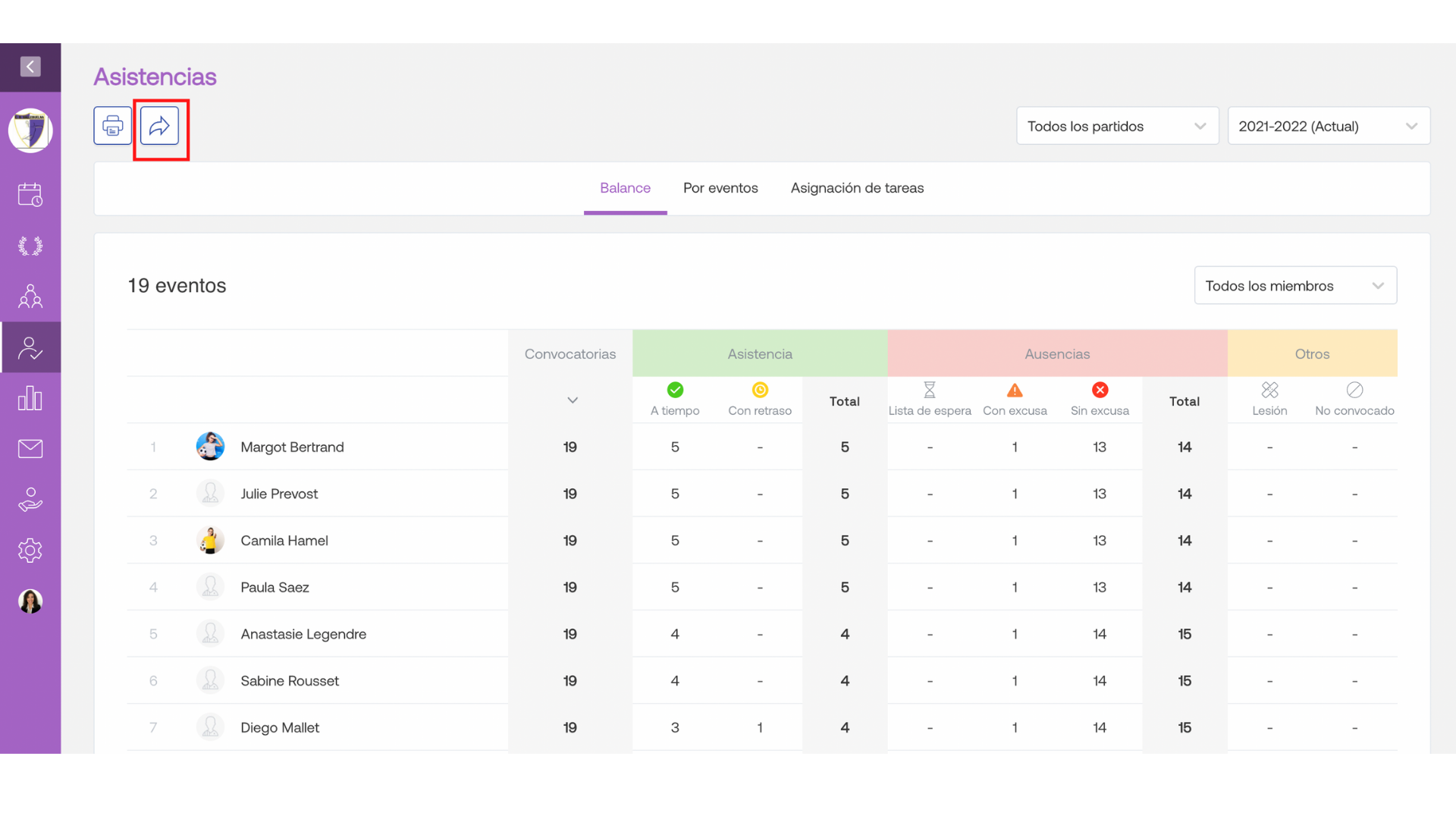The height and width of the screenshot is (819, 1456).
Task: Open Julie Prevost's name link
Action: 279,494
